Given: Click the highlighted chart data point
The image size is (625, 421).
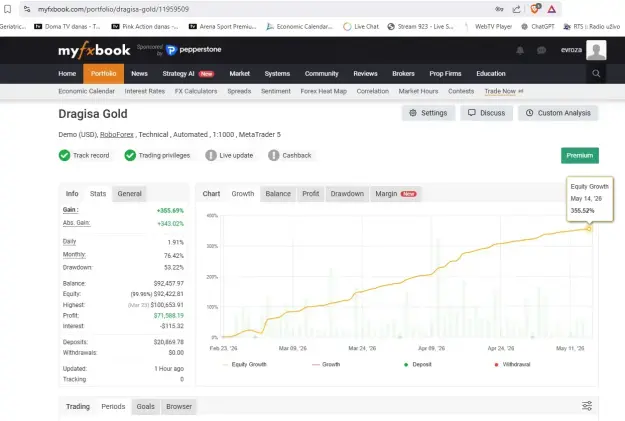Looking at the screenshot, I should tap(589, 229).
